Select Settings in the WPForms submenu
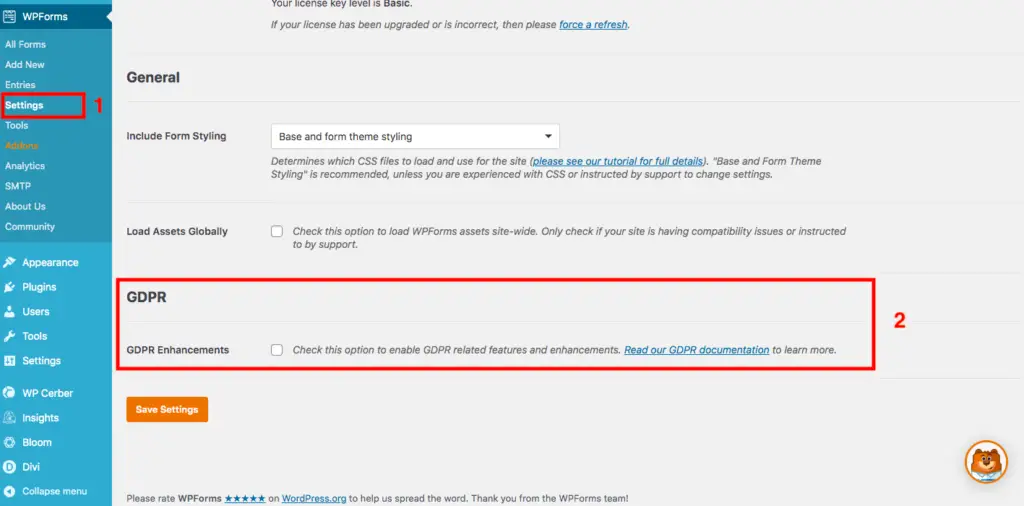1024x506 pixels. click(24, 105)
